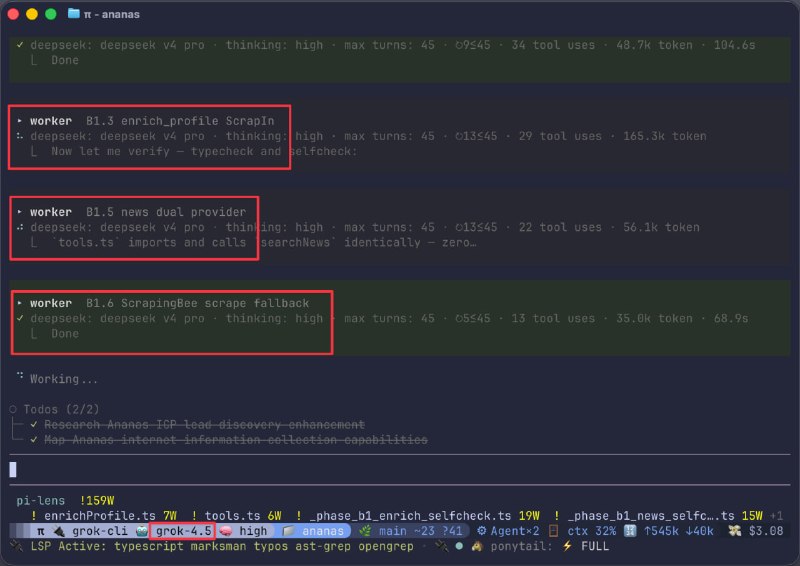The height and width of the screenshot is (566, 800).
Task: Click the folder icon before 'ananas' in status bar
Action: [289, 531]
